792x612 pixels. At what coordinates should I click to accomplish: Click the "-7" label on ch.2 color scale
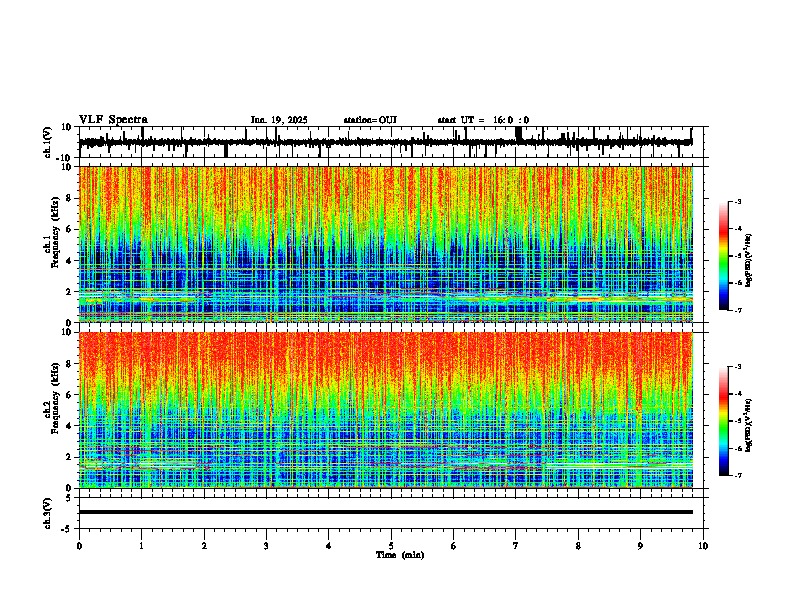tap(737, 475)
